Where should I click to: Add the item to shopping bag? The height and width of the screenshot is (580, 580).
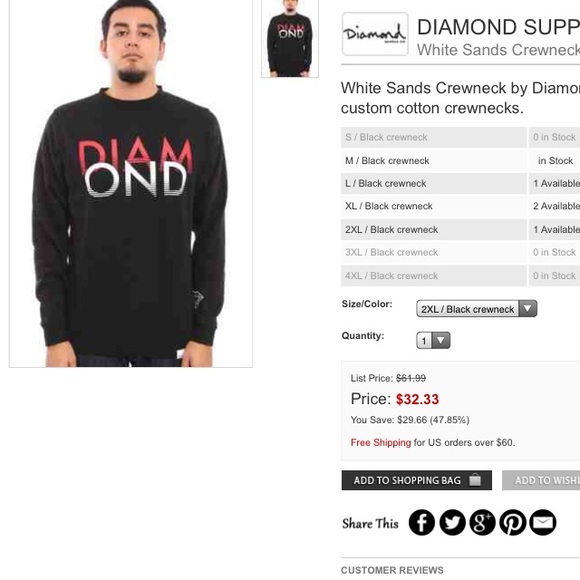click(417, 480)
